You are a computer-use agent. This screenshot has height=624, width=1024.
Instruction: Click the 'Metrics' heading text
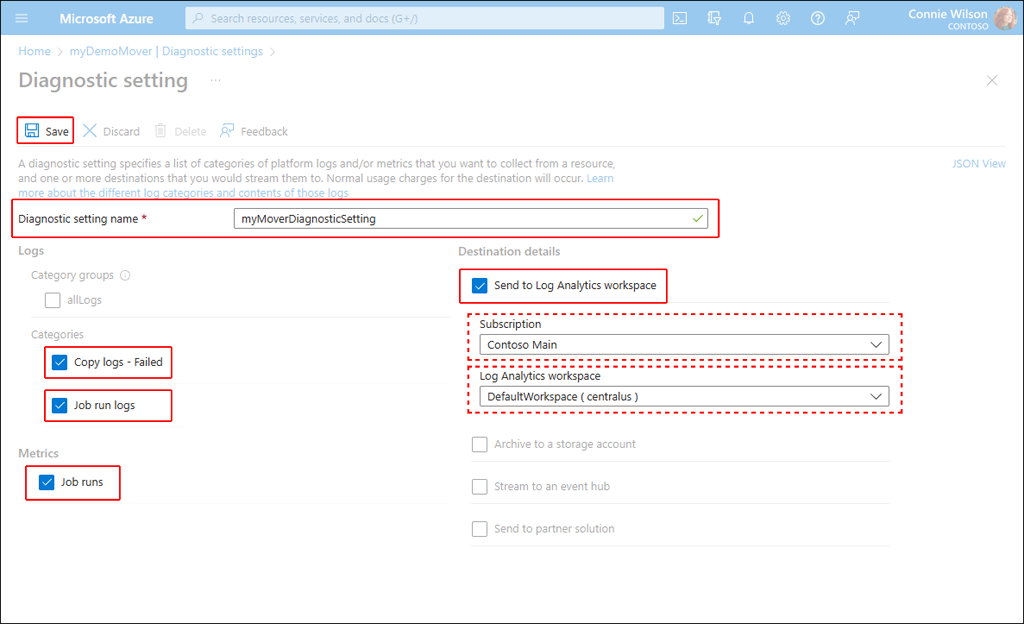[38, 453]
